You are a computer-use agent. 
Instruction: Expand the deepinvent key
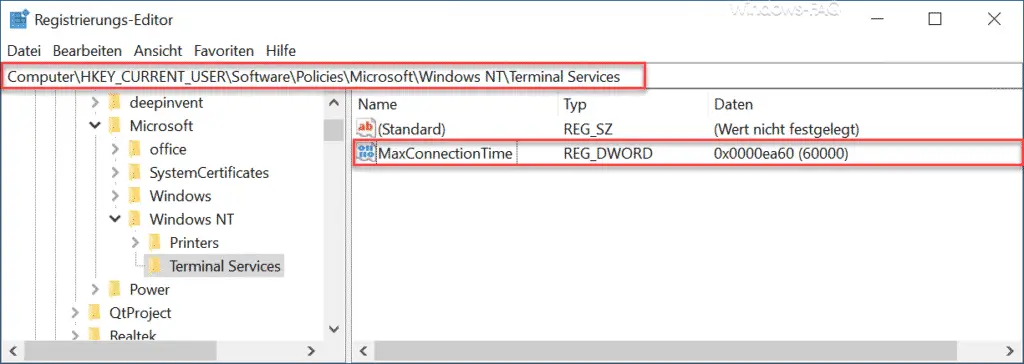click(x=95, y=103)
